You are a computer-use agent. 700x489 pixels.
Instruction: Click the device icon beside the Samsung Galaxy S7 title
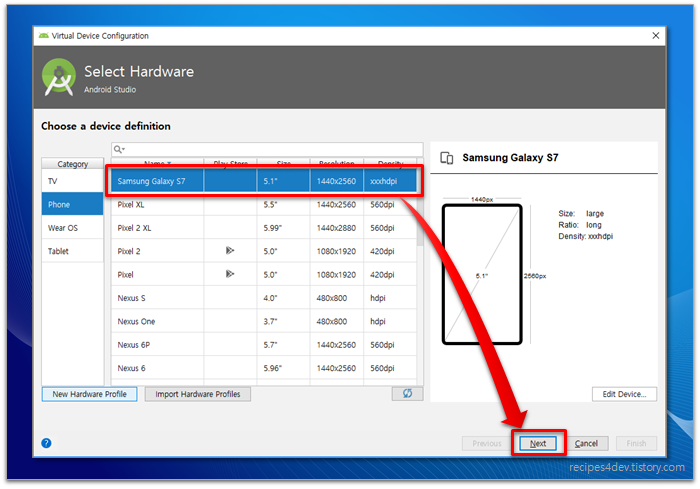(446, 158)
